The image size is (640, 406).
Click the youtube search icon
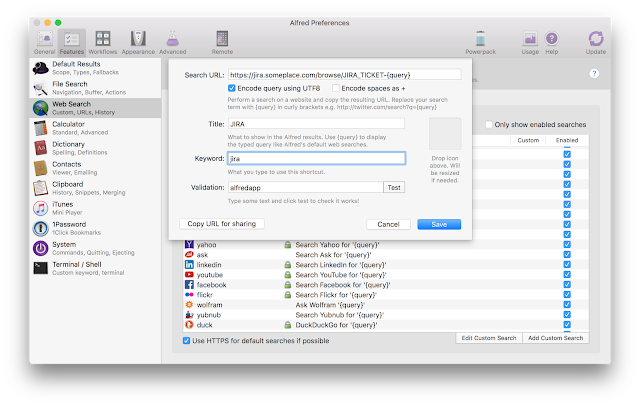(189, 275)
